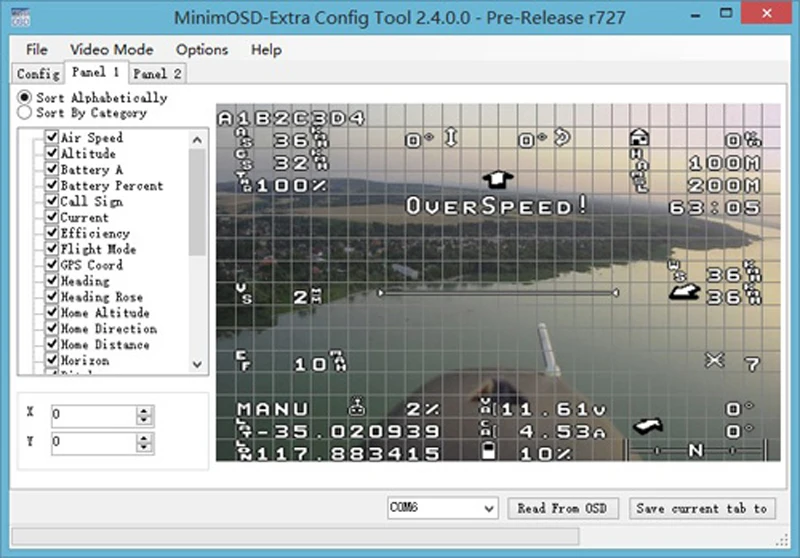The height and width of the screenshot is (558, 800).
Task: Disable the Battery A item
Action: click(52, 168)
